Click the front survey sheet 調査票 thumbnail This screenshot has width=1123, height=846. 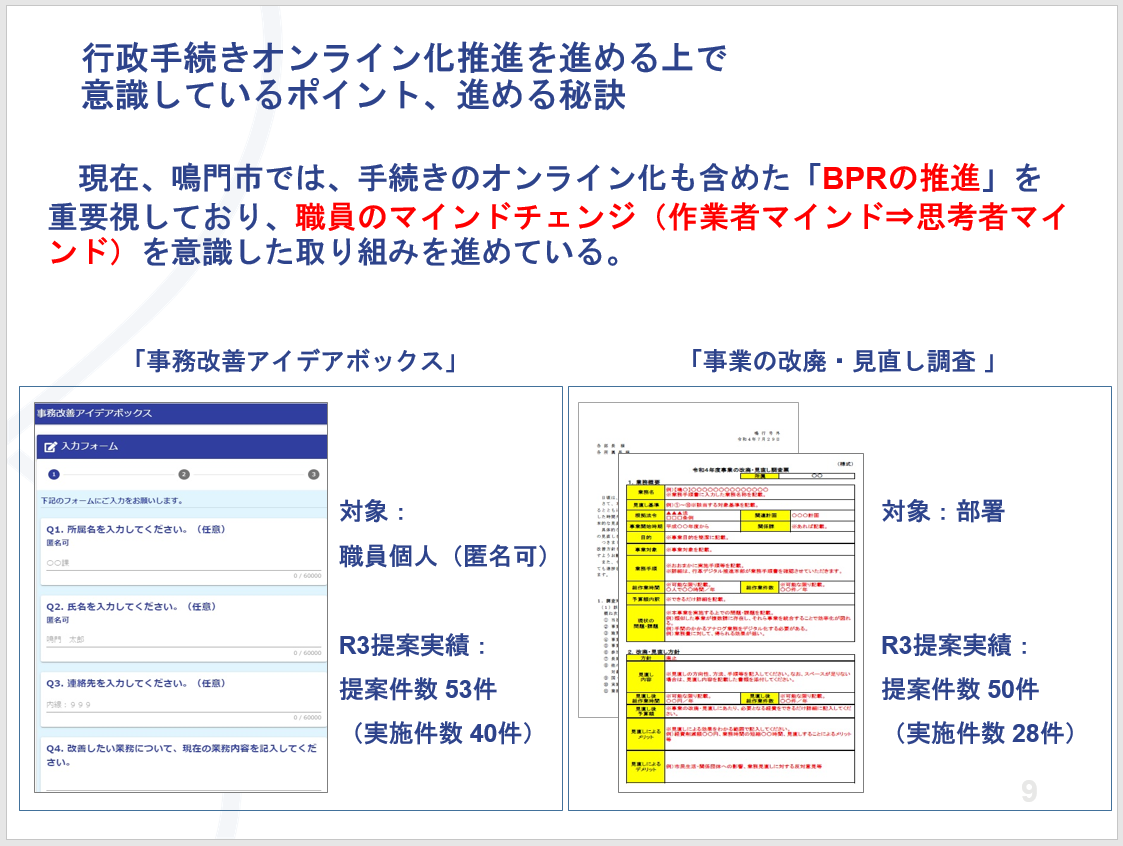pyautogui.click(x=741, y=623)
